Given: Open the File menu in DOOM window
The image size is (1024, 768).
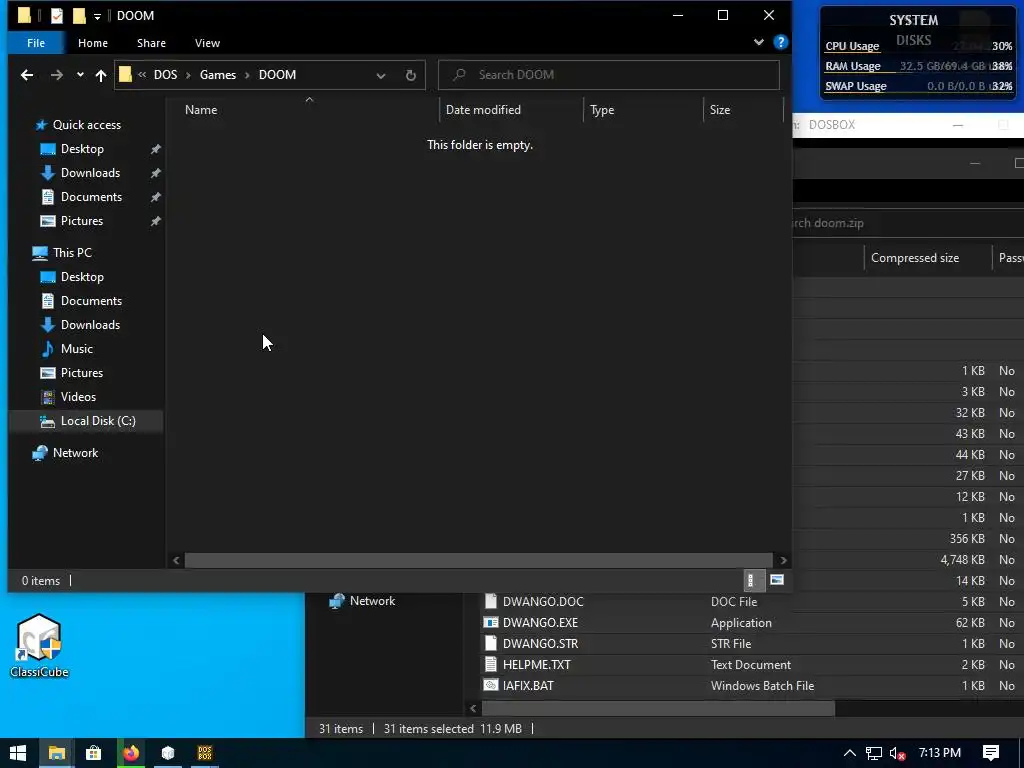Looking at the screenshot, I should pyautogui.click(x=36, y=43).
